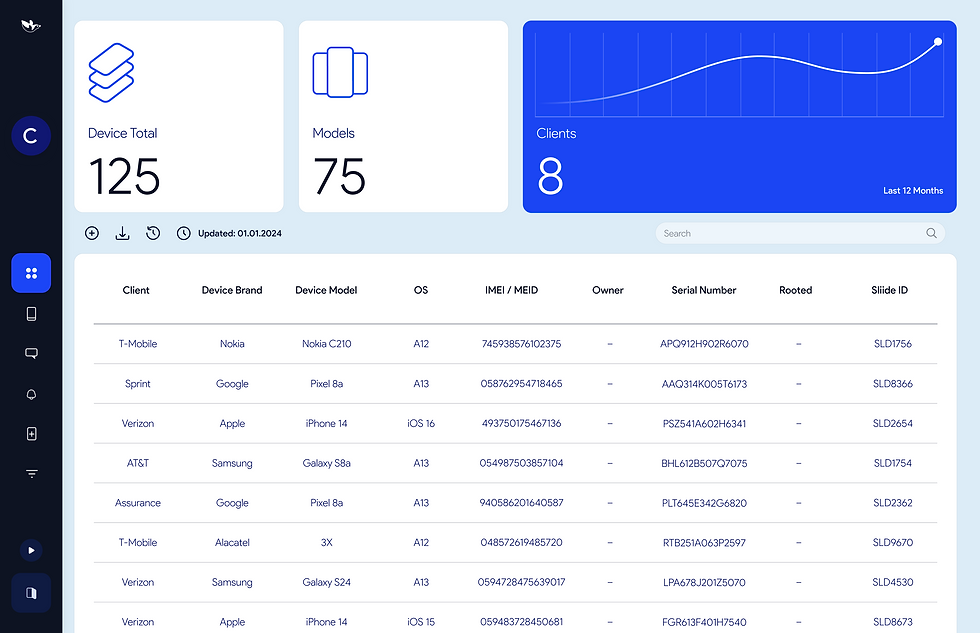
Task: Click the play button in sidebar
Action: (x=31, y=551)
